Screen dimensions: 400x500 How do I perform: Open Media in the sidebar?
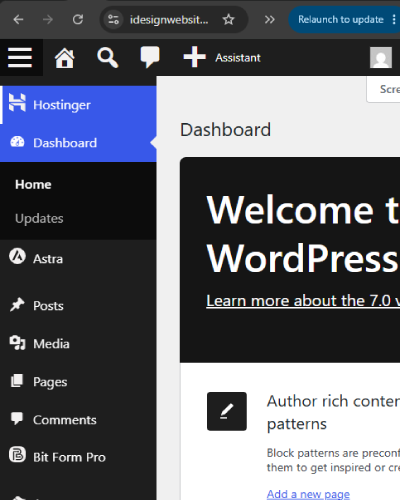click(78, 344)
